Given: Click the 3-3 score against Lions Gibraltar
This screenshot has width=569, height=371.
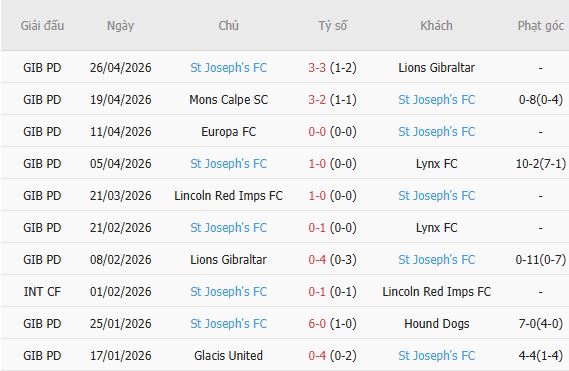Looking at the screenshot, I should point(317,68).
